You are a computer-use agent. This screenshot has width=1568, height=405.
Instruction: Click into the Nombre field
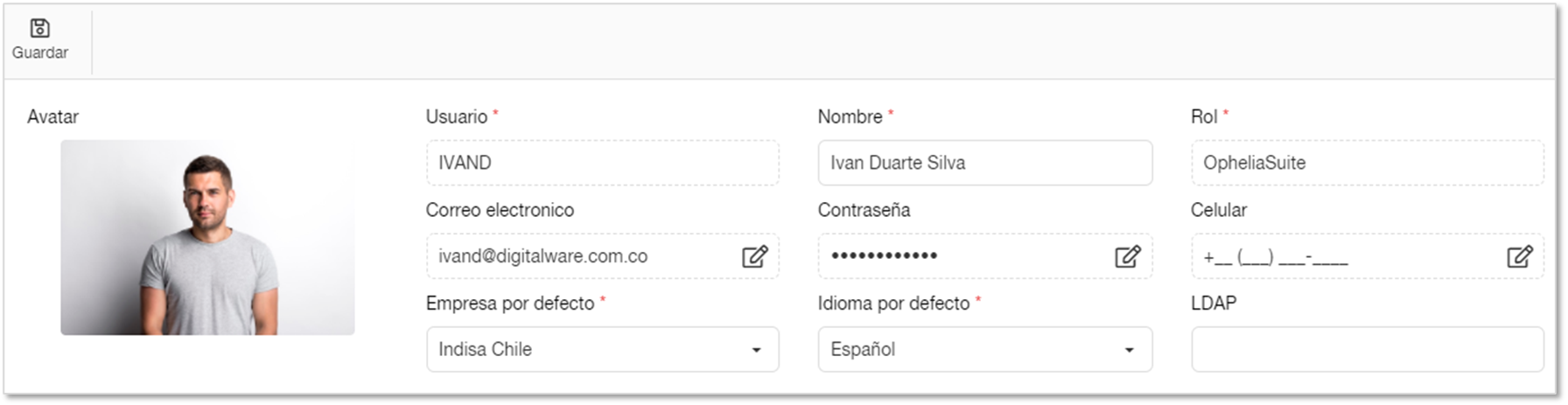[x=984, y=163]
